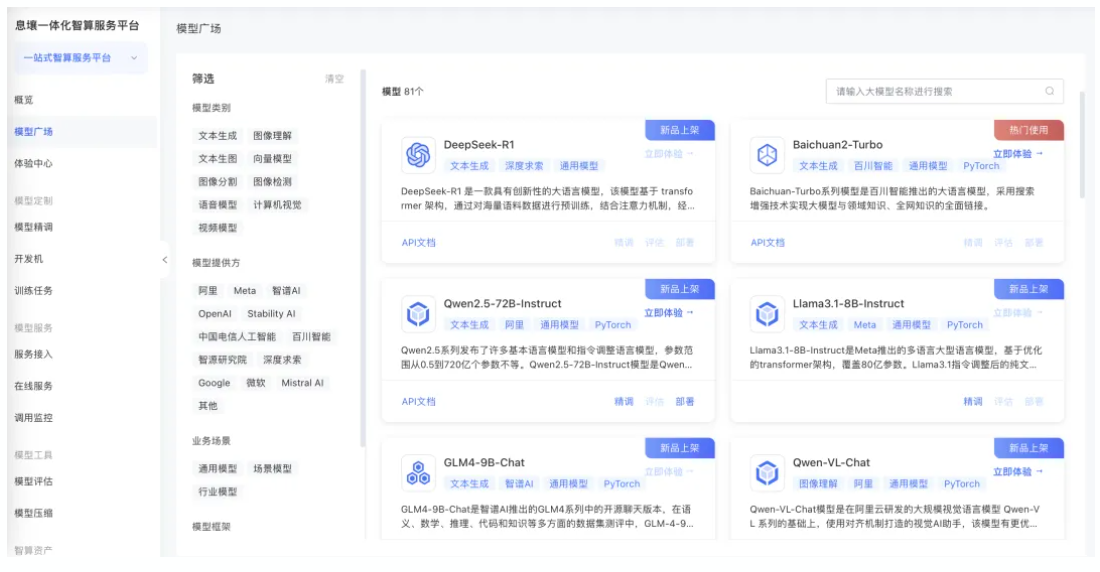Toggle the 语音模型 category filter

[x=217, y=205]
